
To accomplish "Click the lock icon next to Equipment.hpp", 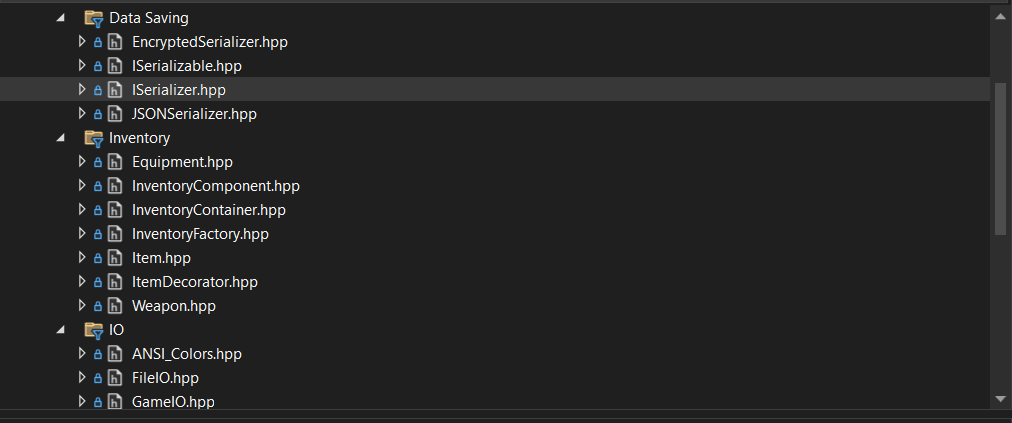I will tap(98, 162).
